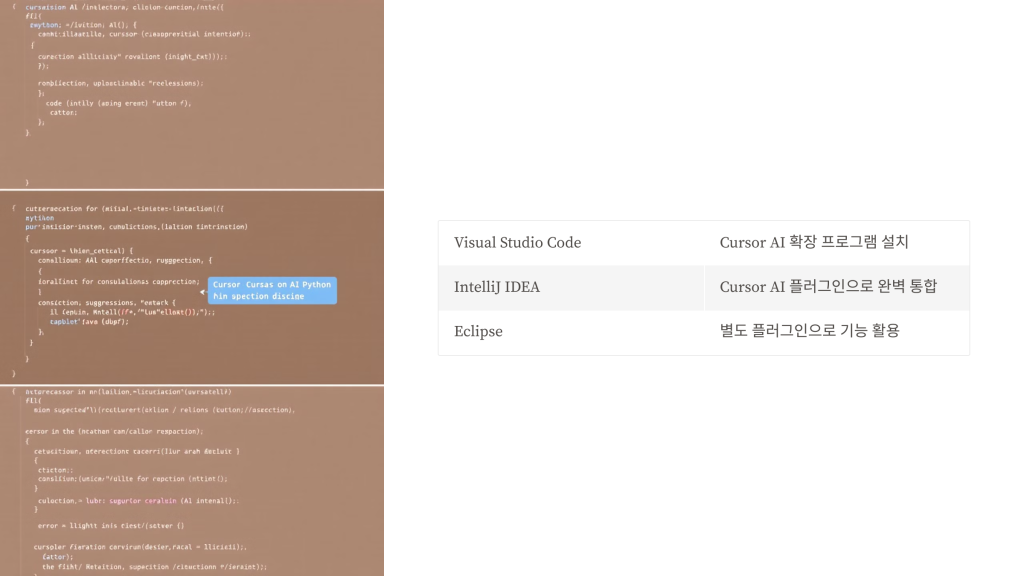The height and width of the screenshot is (576, 1024).
Task: Select the bottom code screenshot panel
Action: (x=192, y=481)
